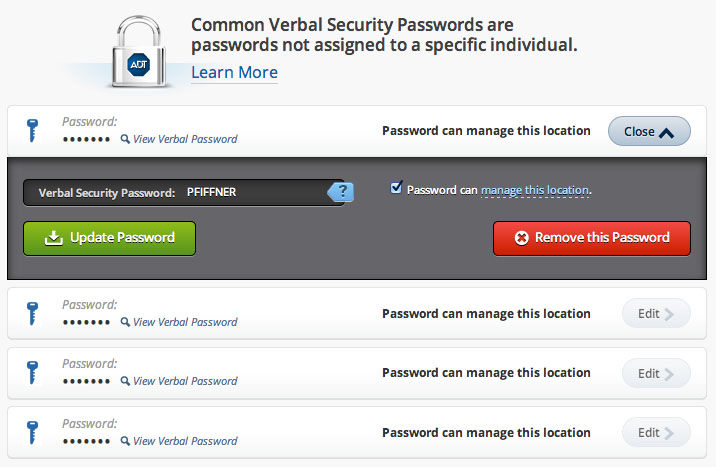Viewport: 716px width, 467px height.
Task: Click the magnifier icon in last password row
Action: pyautogui.click(x=125, y=440)
